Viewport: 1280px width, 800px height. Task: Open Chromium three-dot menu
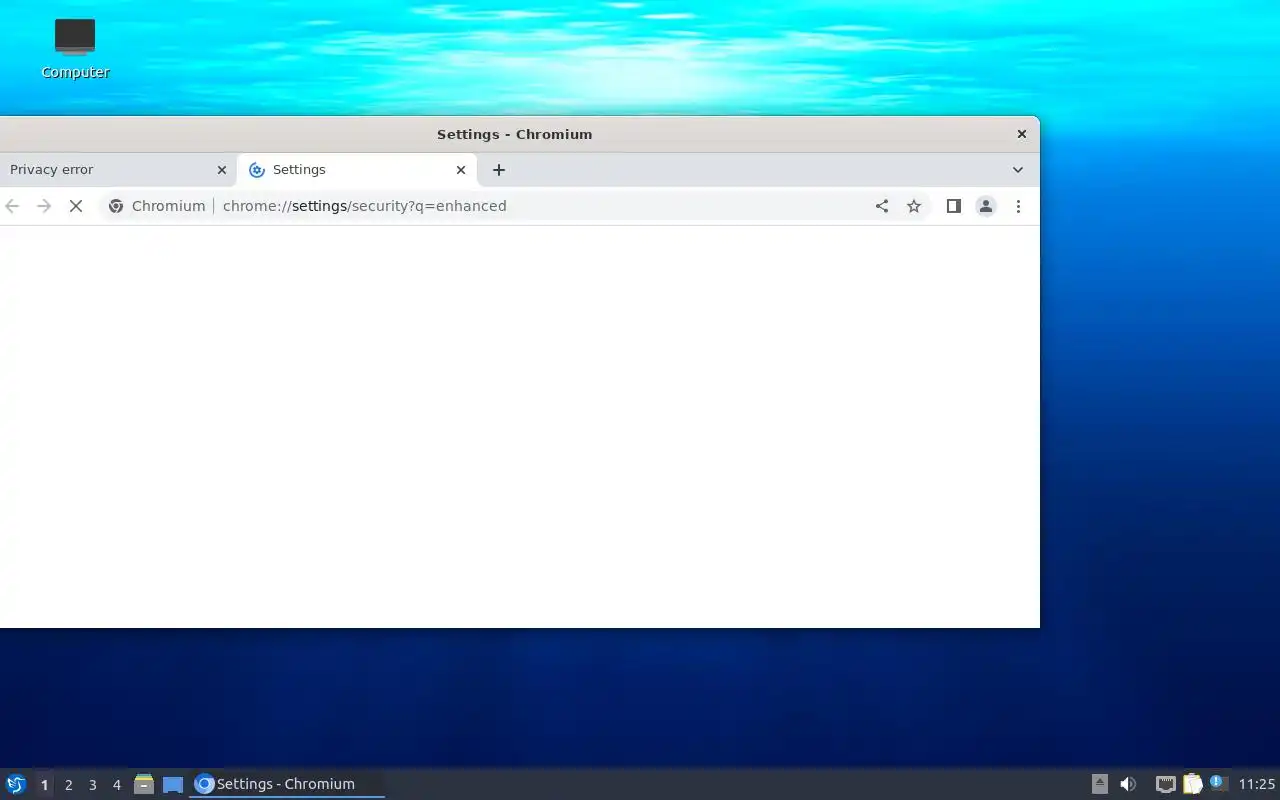pyautogui.click(x=1018, y=206)
